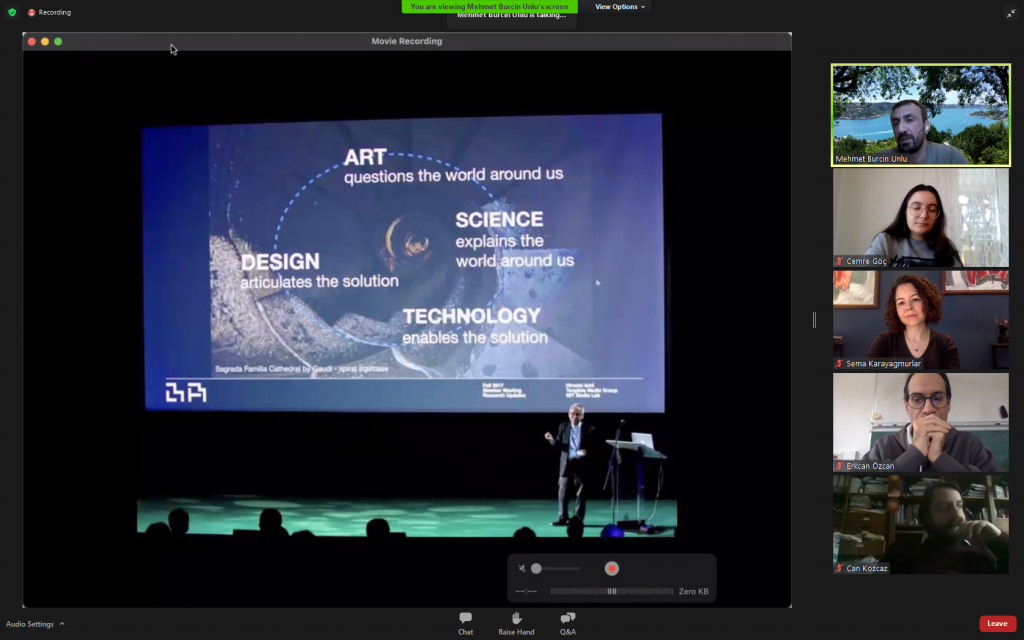Start recording with the red record button

[611, 568]
